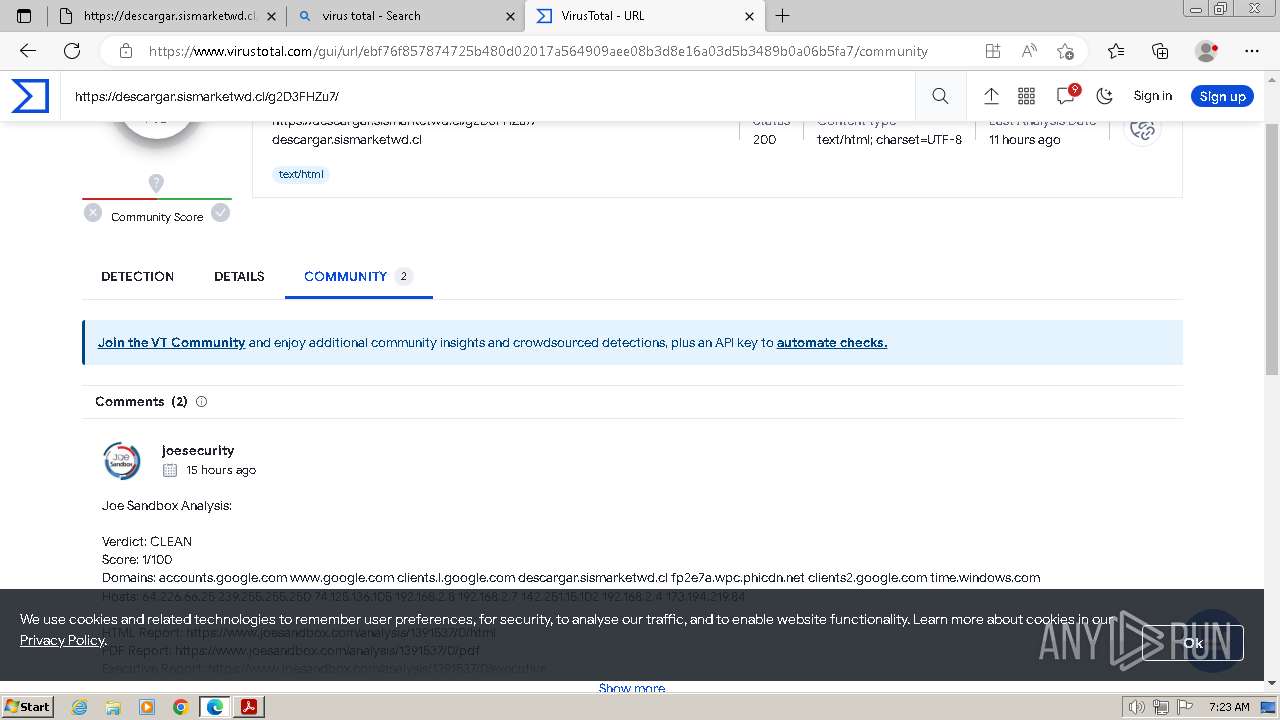Launch Internet Explorer from taskbar

(x=80, y=707)
